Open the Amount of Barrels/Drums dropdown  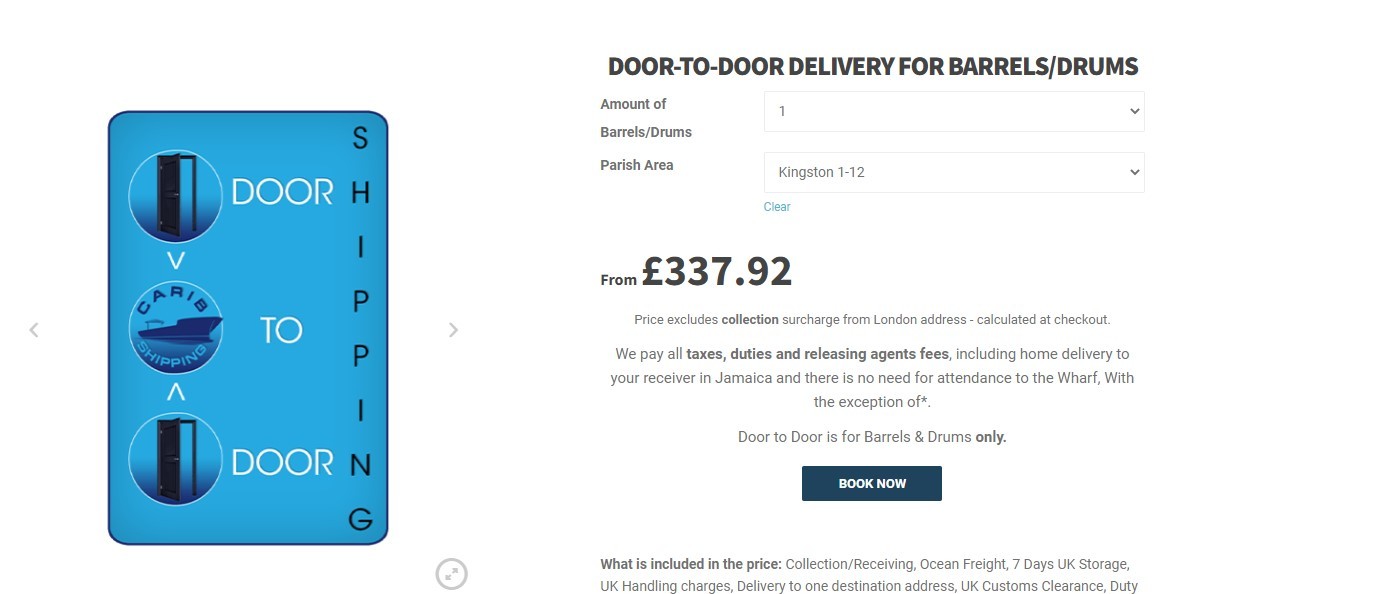(x=953, y=112)
